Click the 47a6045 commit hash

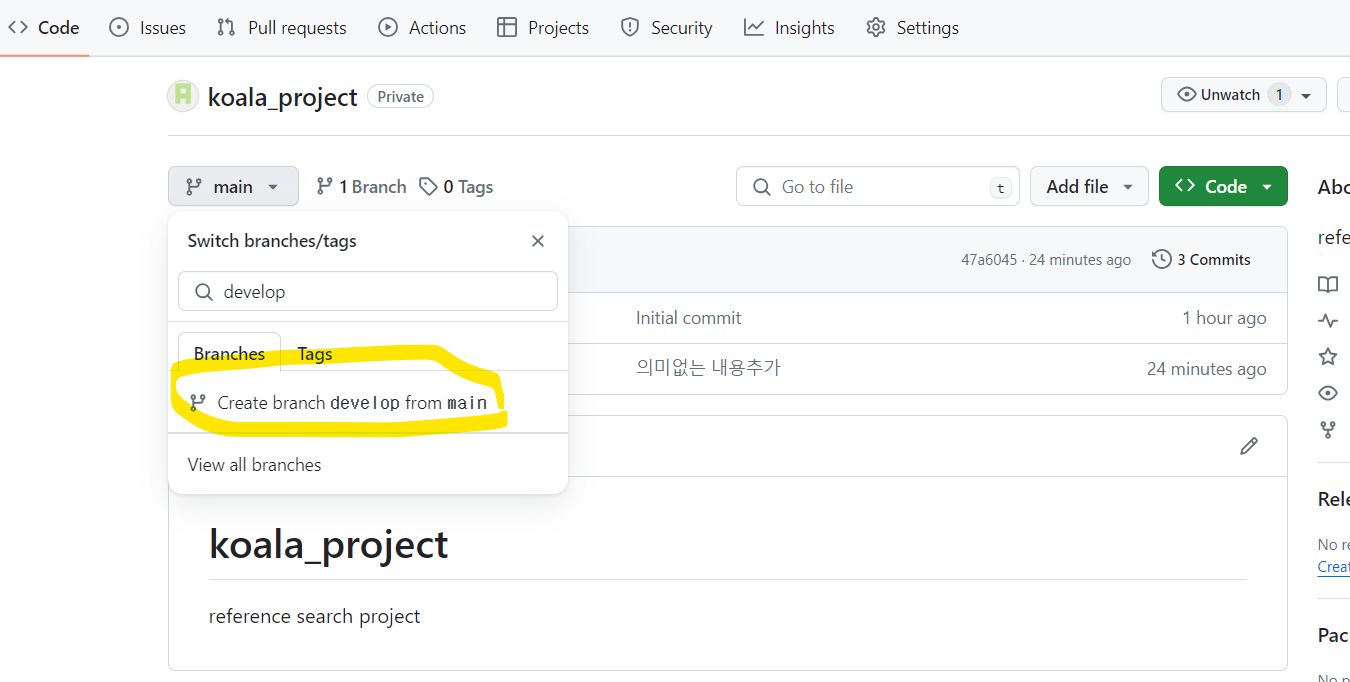point(988,260)
